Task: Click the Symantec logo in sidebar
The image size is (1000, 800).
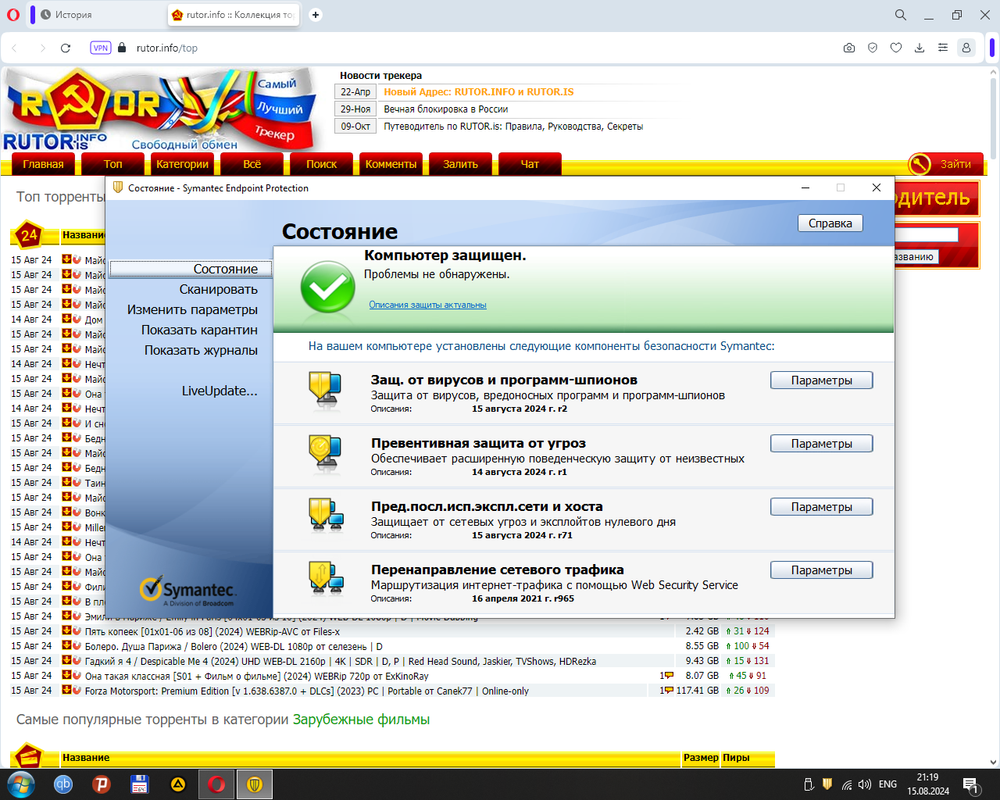Action: [x=188, y=591]
